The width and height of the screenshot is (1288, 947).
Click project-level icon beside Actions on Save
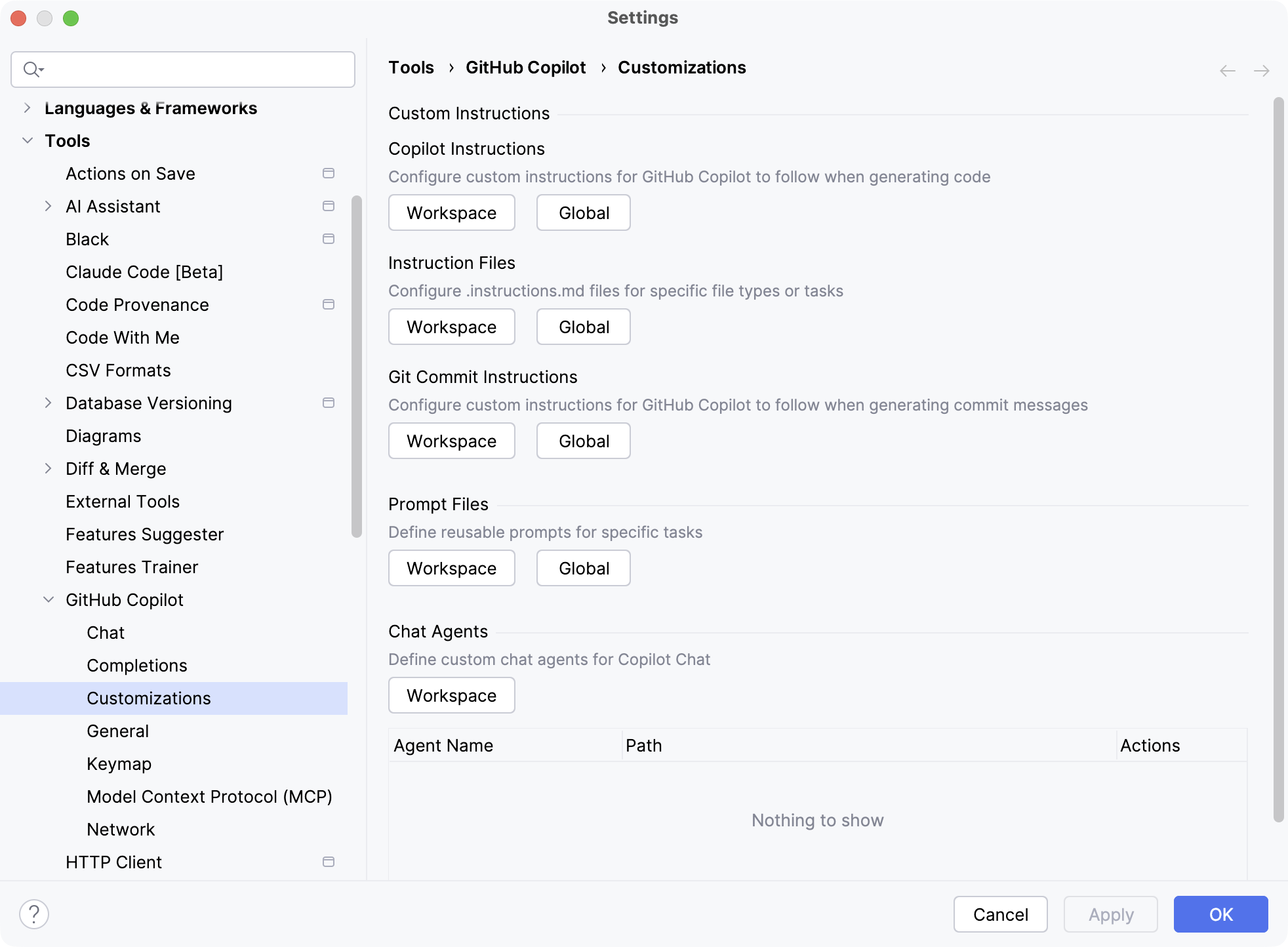tap(329, 173)
